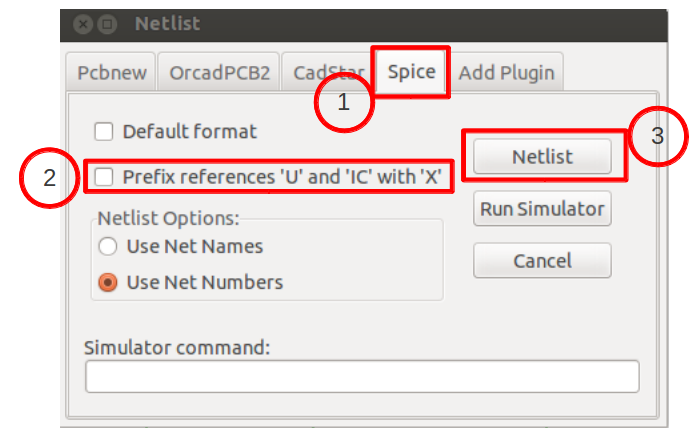Click the Default format label text
This screenshot has width=696, height=428.
coord(190,132)
